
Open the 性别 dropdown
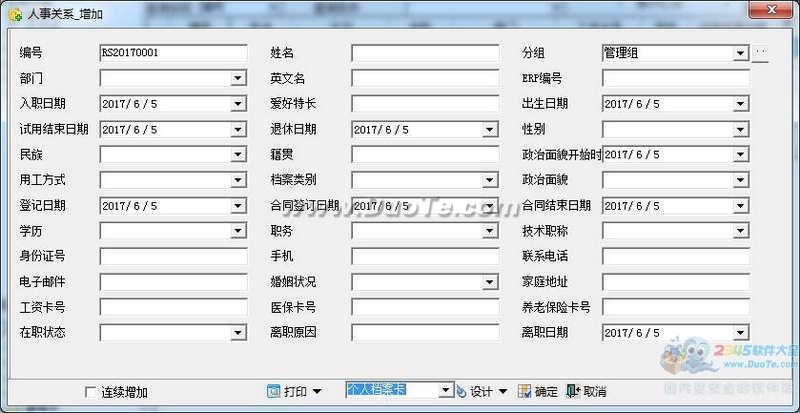[x=740, y=129]
